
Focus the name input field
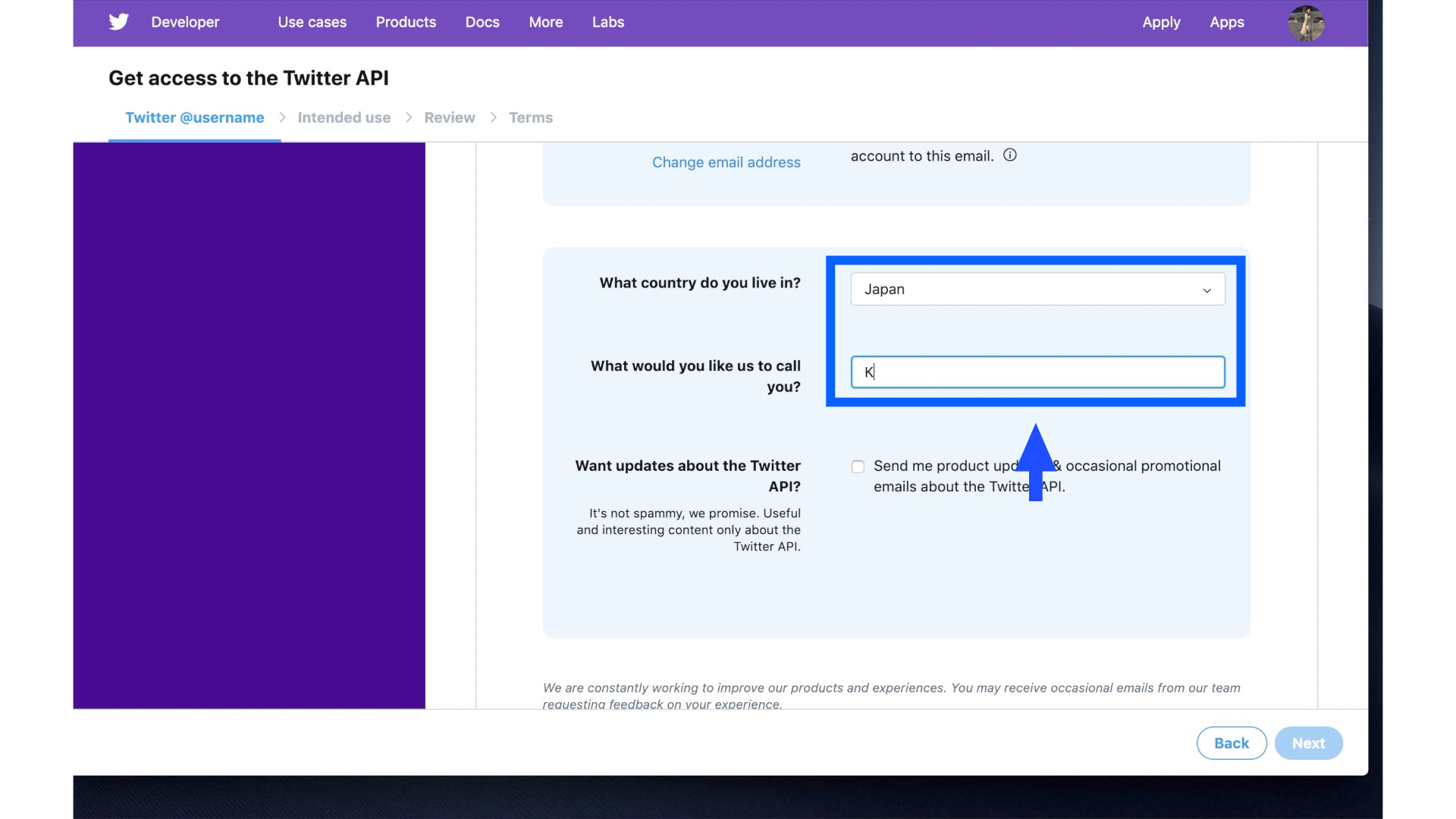point(1037,372)
